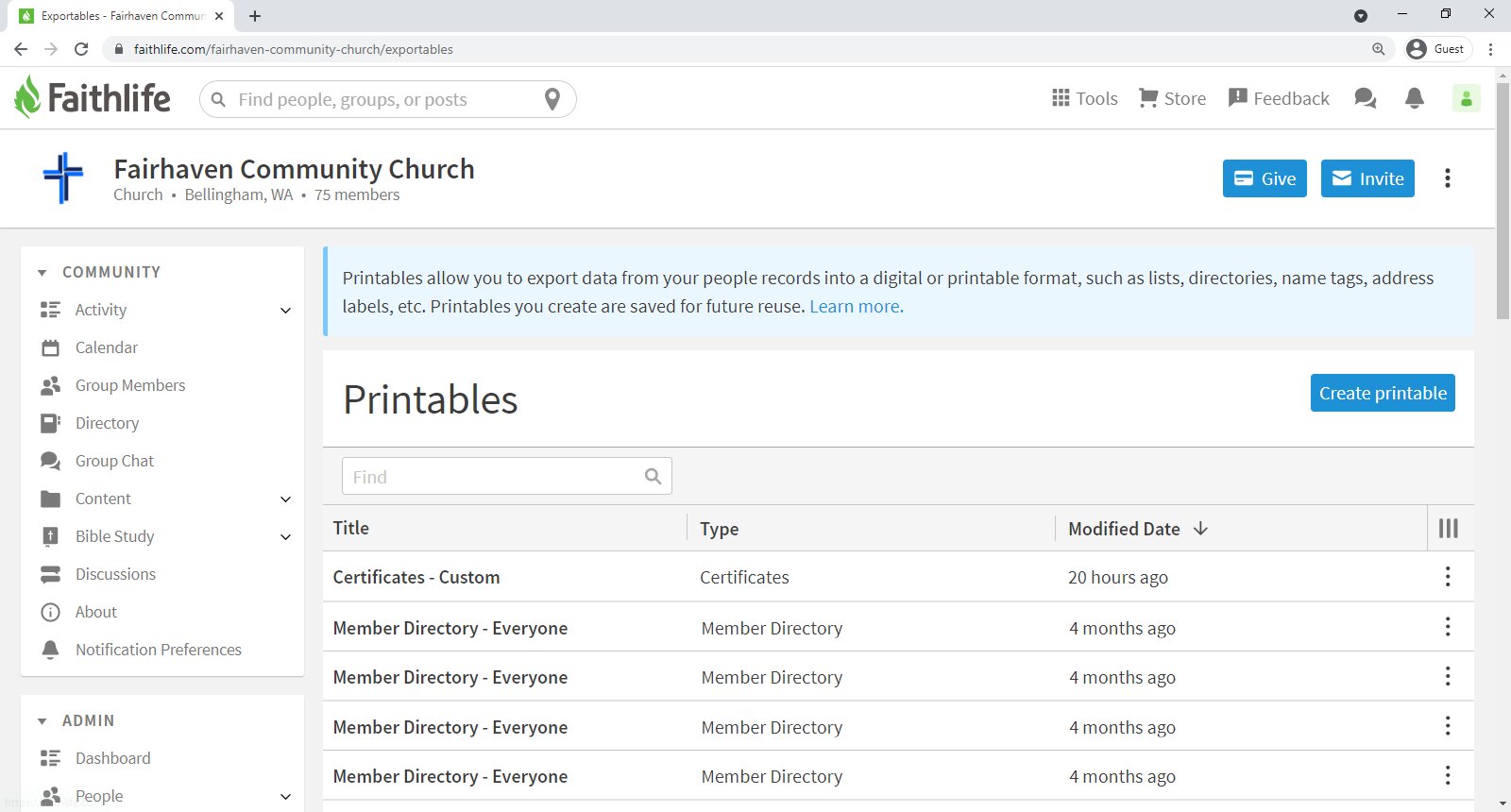Click the main Faithlife search field

tap(387, 99)
